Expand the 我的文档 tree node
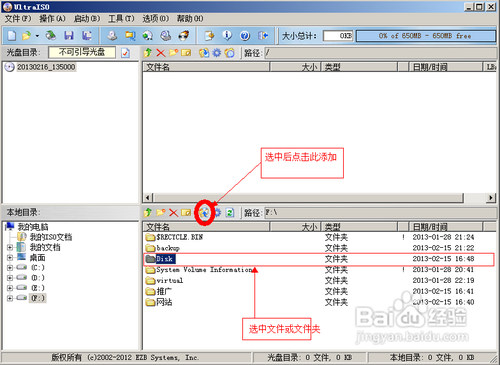Screen dimensions: 500x365 [x=10, y=247]
